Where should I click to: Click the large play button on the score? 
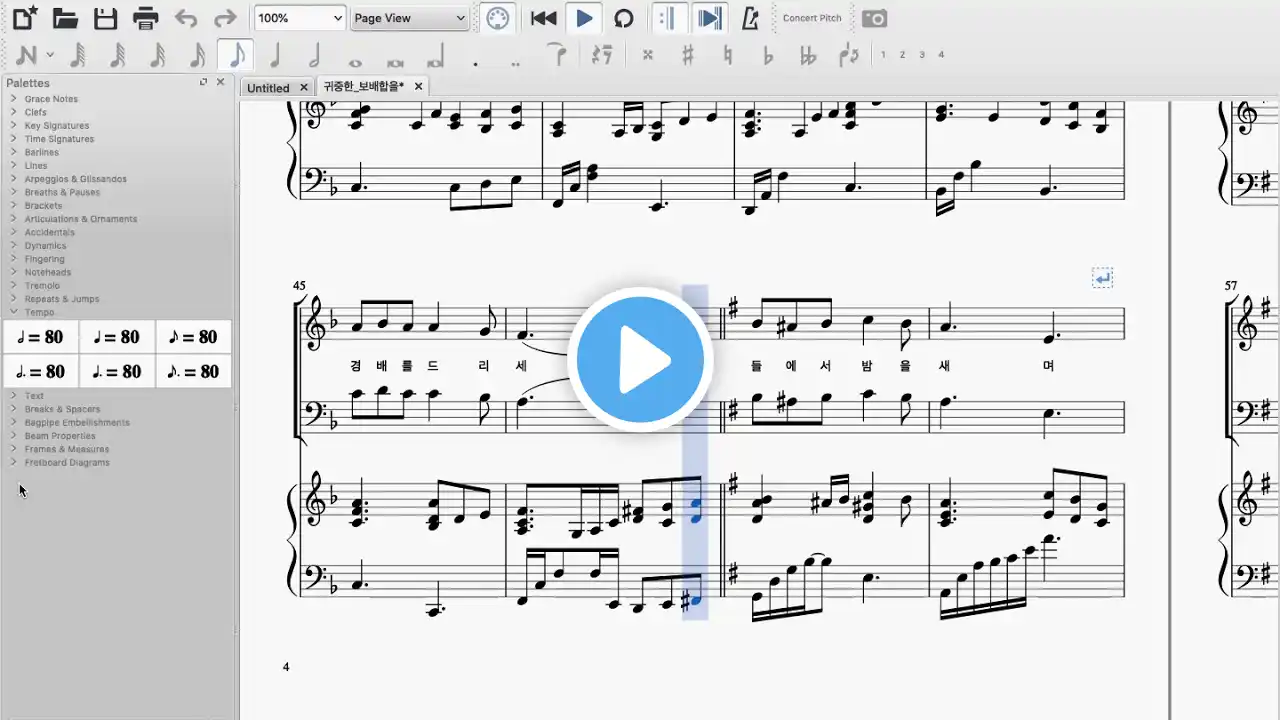click(x=640, y=360)
